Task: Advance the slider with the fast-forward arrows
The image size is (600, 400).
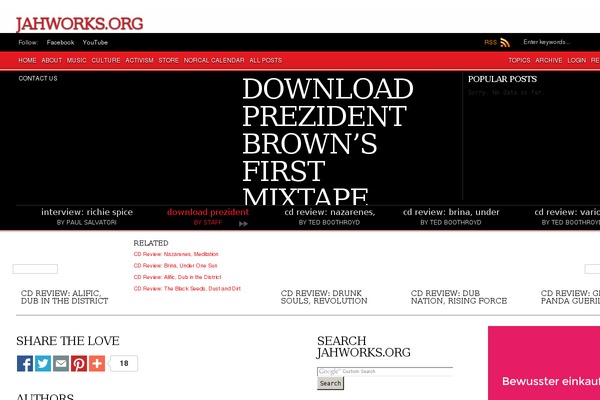Action: pos(243,224)
